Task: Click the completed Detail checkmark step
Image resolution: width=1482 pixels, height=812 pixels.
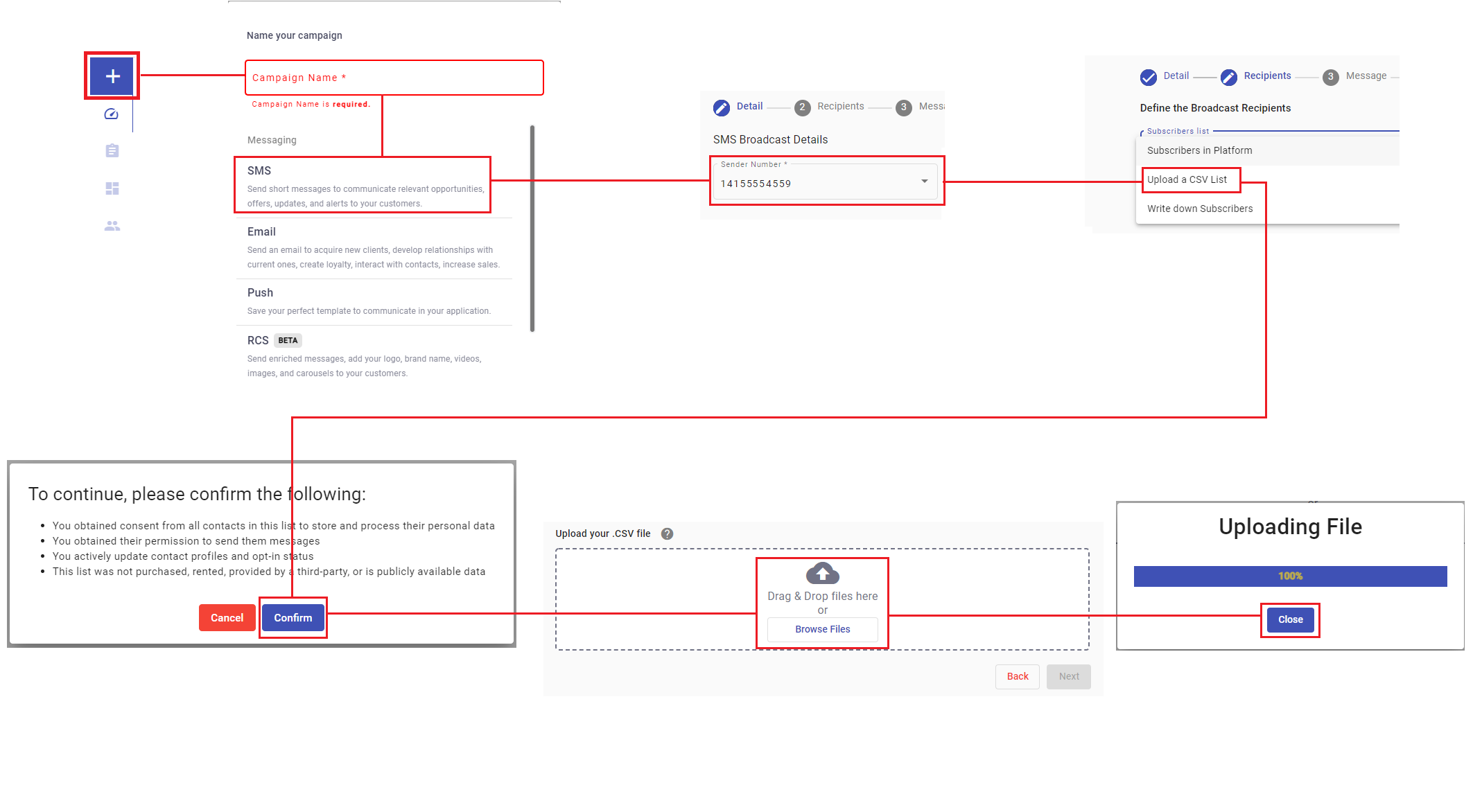Action: tap(1149, 77)
